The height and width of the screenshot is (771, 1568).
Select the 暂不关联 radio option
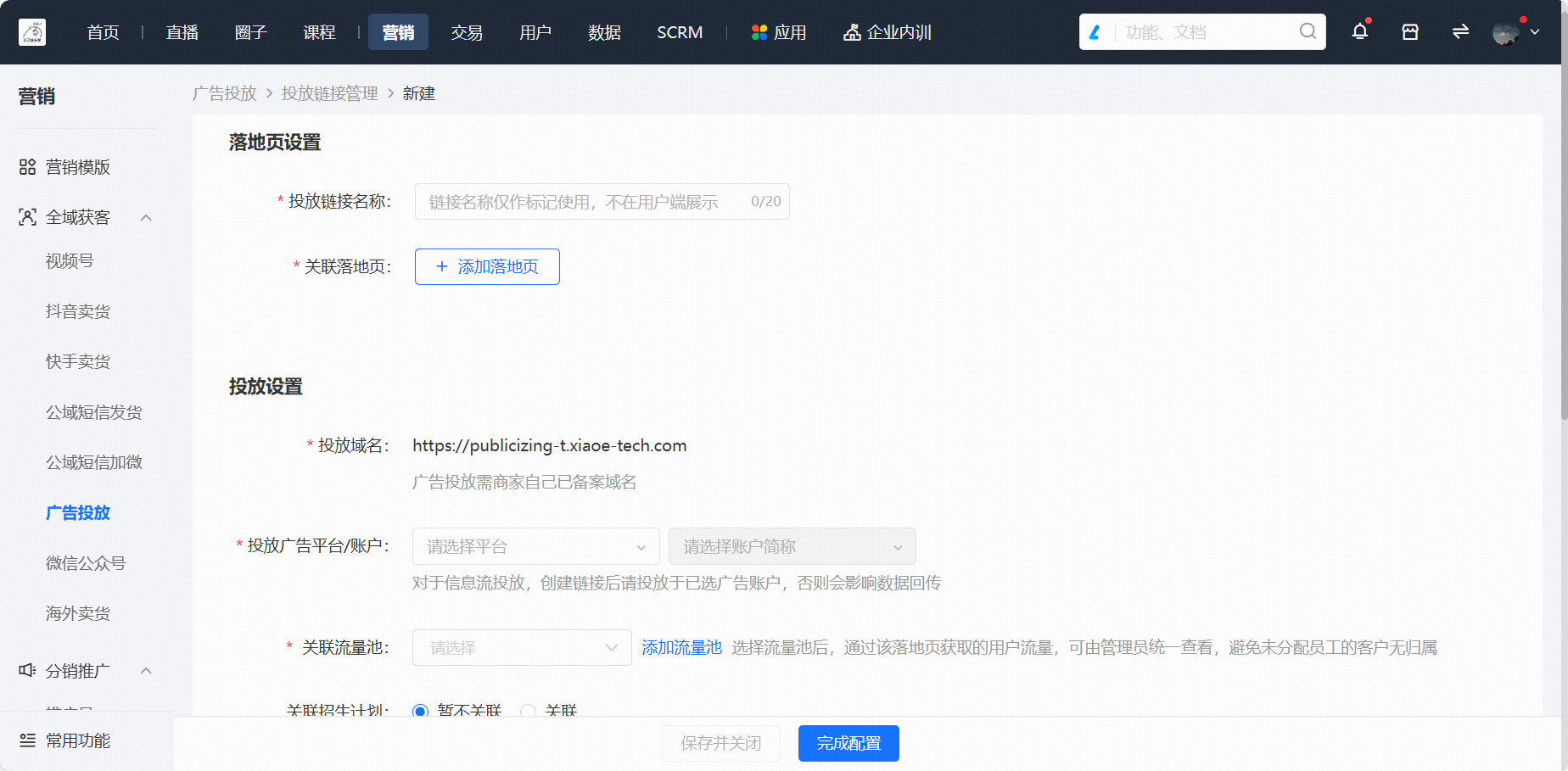(420, 711)
